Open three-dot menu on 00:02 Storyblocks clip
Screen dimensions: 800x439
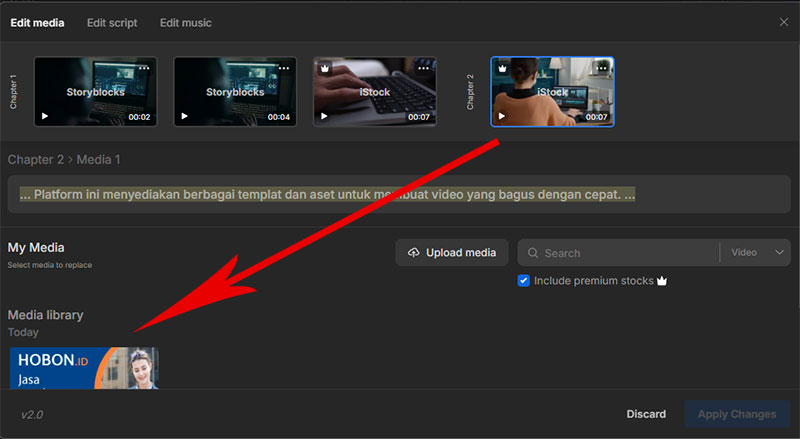pos(144,68)
